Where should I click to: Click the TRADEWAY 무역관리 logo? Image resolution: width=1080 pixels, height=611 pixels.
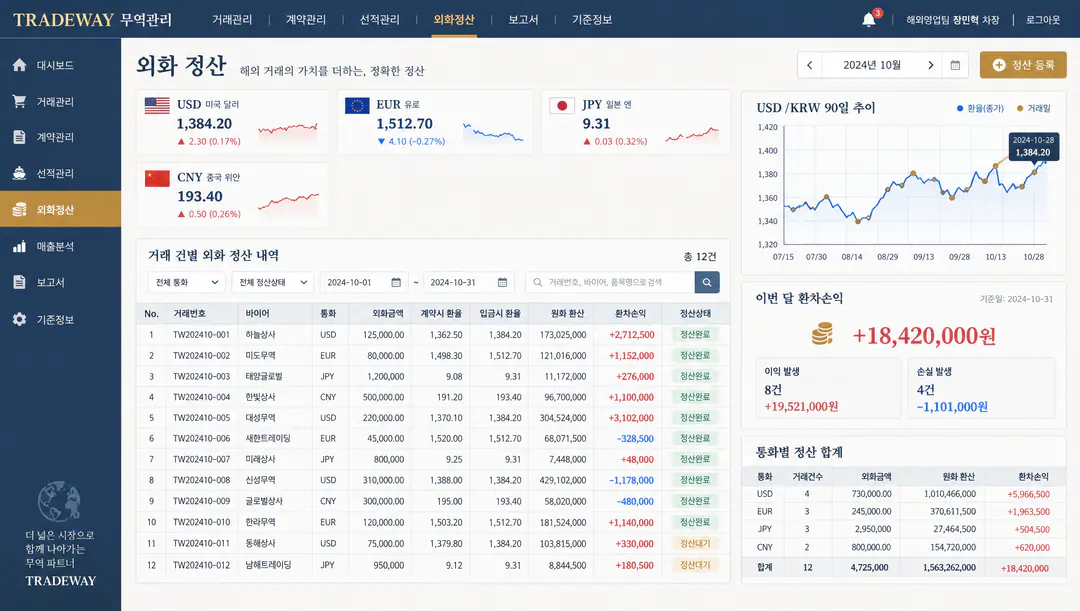[x=92, y=19]
